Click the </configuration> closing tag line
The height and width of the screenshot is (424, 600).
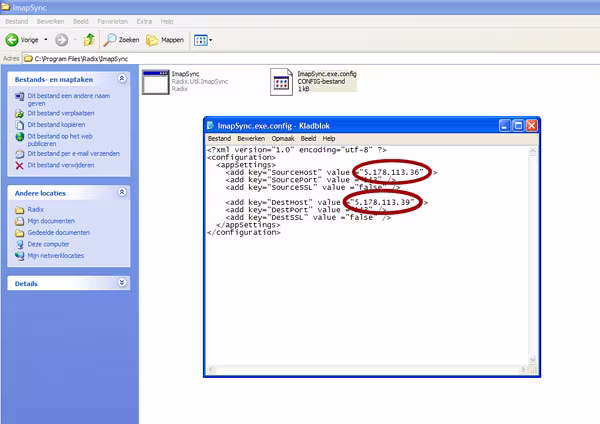(x=244, y=232)
